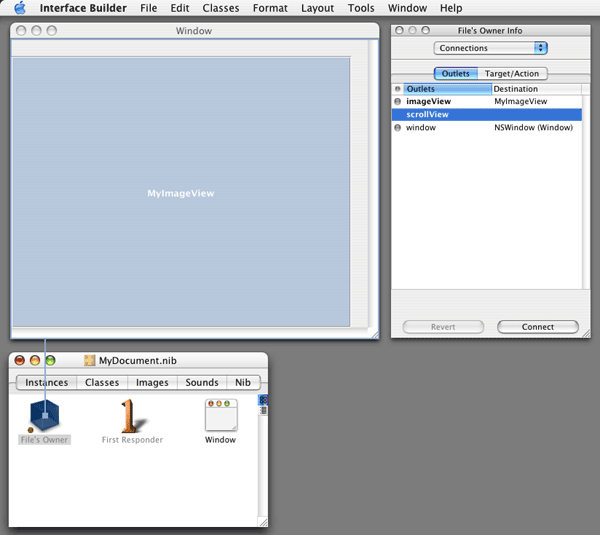The height and width of the screenshot is (535, 600).
Task: Click connection dot next to window outlet
Action: coord(398,128)
